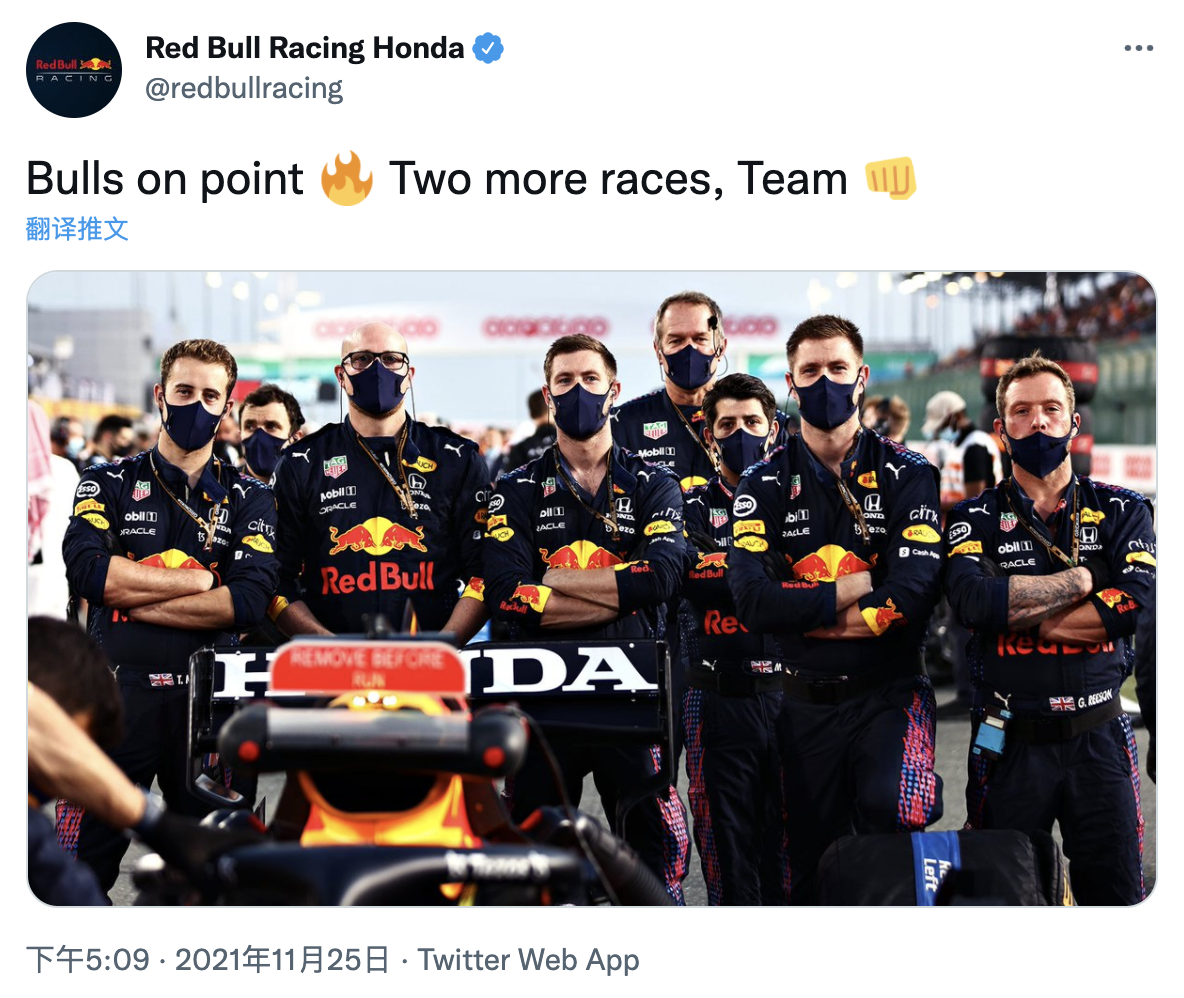Click the fist bump emoji in the tweet
This screenshot has height=998, width=1184.
click(890, 179)
